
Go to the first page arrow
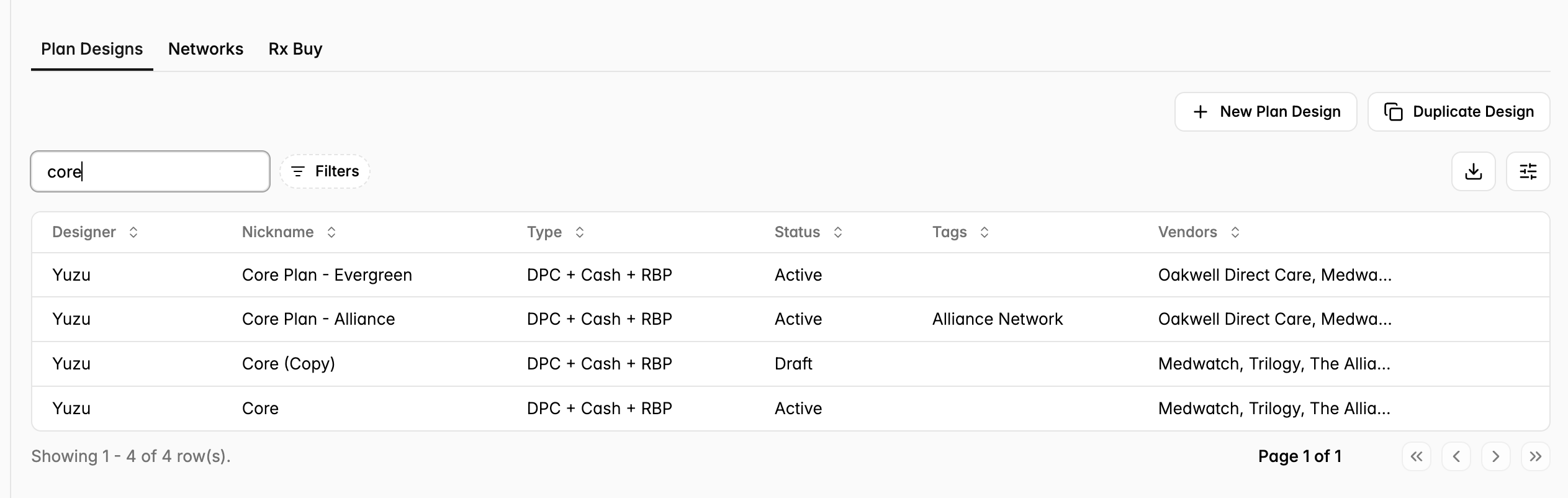[x=1416, y=457]
